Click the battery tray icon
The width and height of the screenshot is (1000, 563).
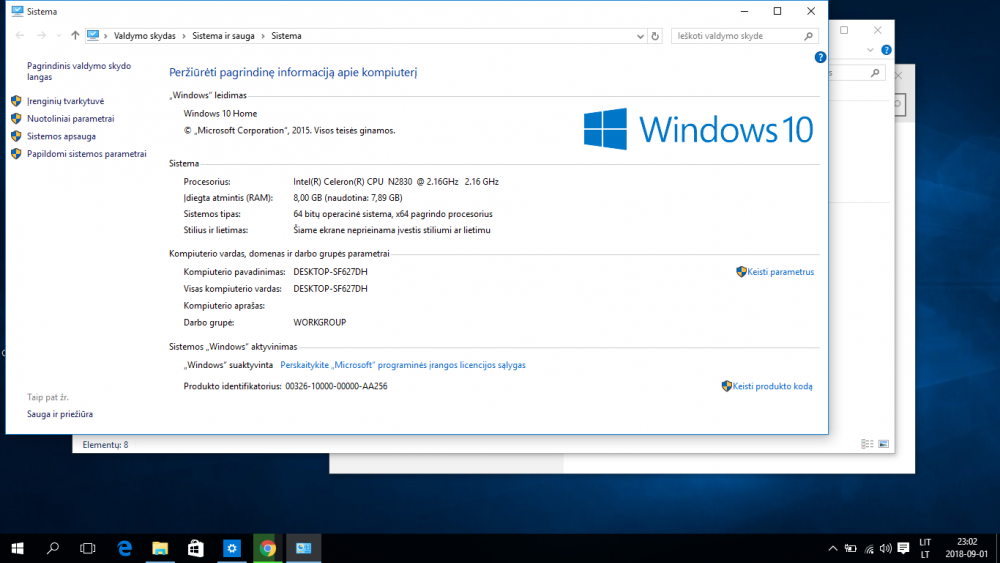[x=851, y=548]
